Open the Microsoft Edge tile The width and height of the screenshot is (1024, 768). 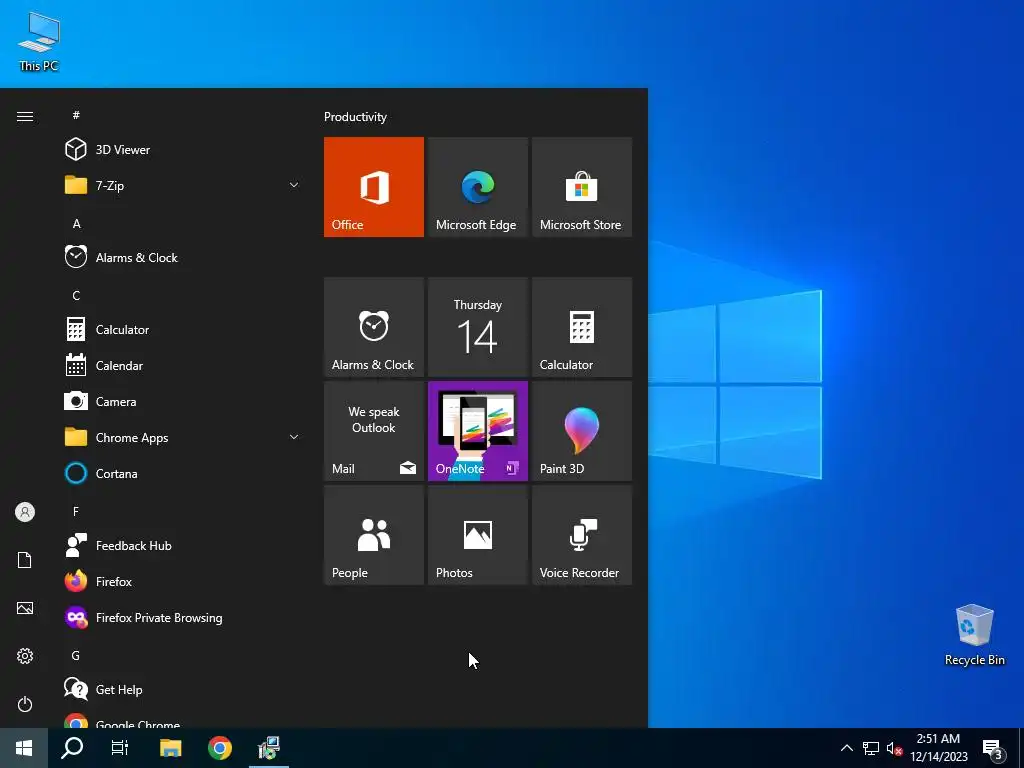[477, 187]
